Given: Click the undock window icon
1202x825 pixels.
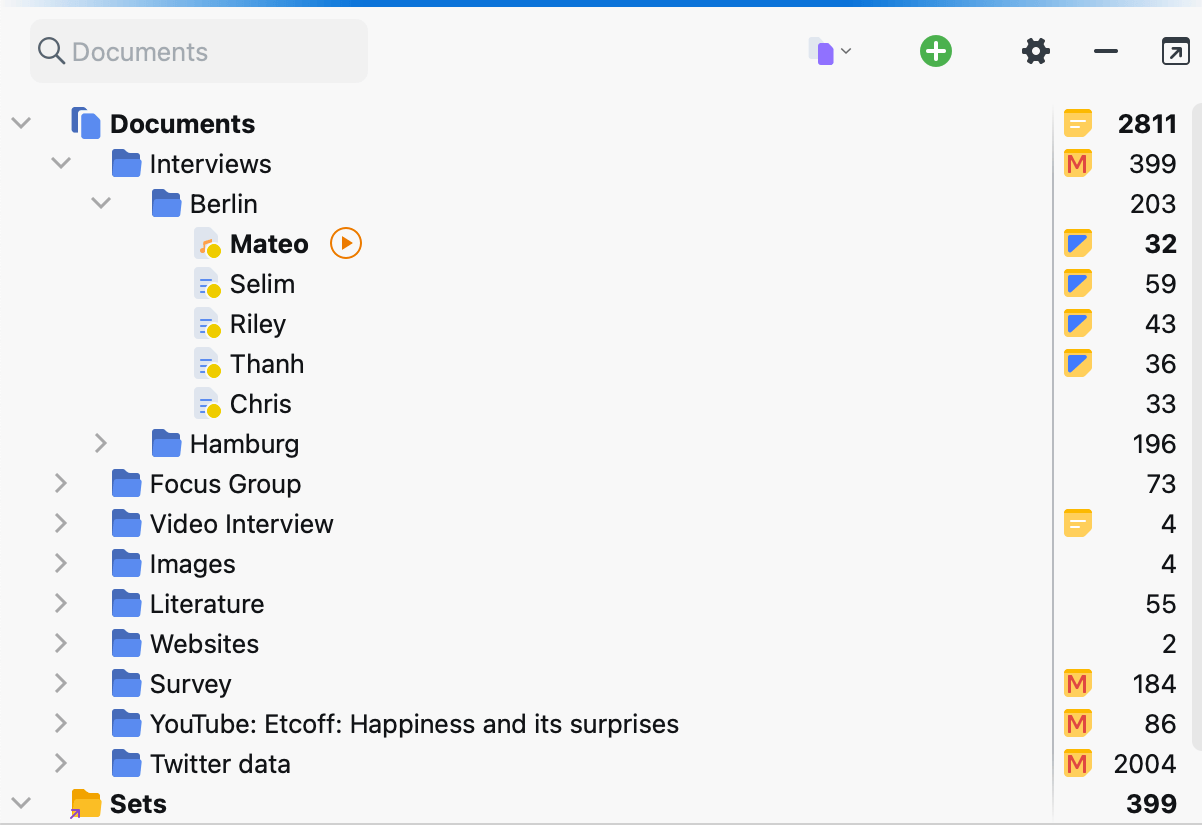Looking at the screenshot, I should pyautogui.click(x=1175, y=51).
